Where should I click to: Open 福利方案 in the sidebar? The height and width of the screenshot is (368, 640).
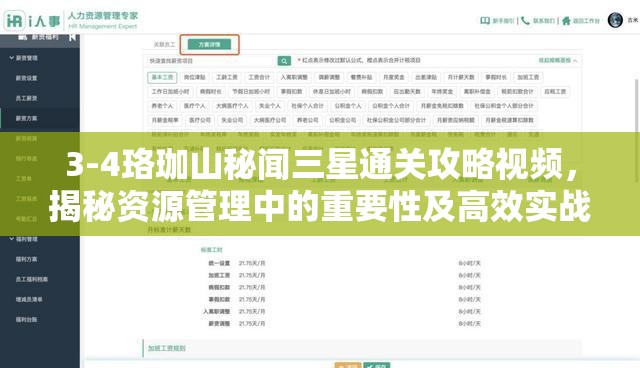(27, 259)
